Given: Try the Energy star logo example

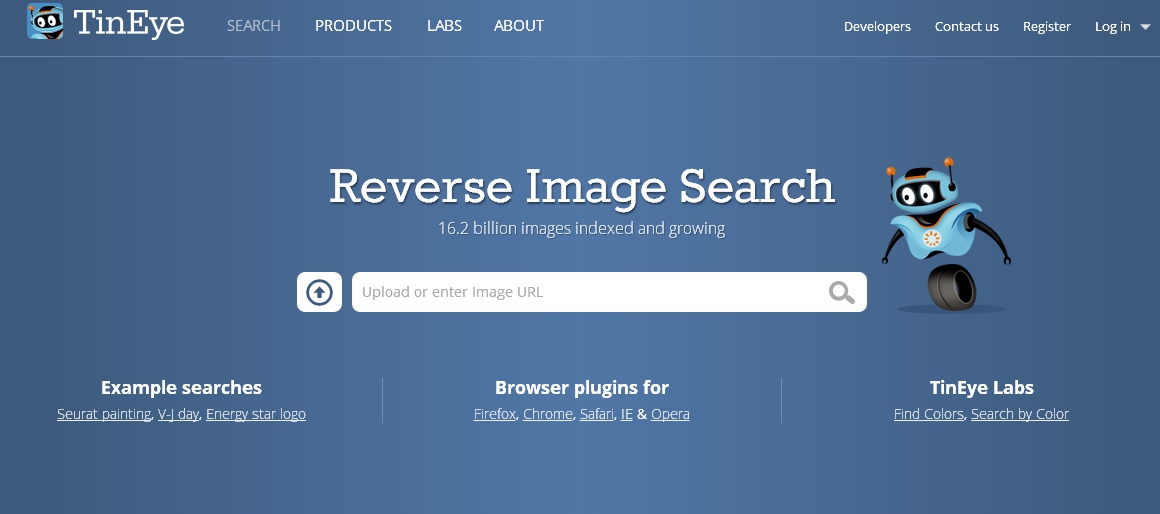Looking at the screenshot, I should pyautogui.click(x=256, y=414).
